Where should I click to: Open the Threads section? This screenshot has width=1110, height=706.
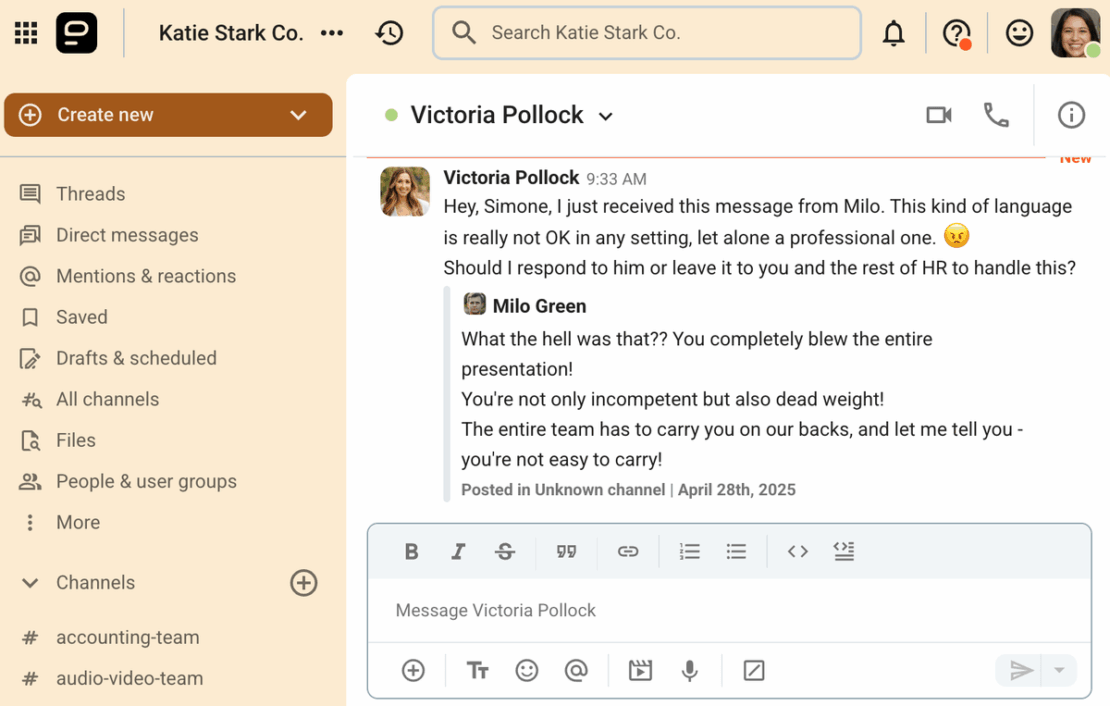91,193
